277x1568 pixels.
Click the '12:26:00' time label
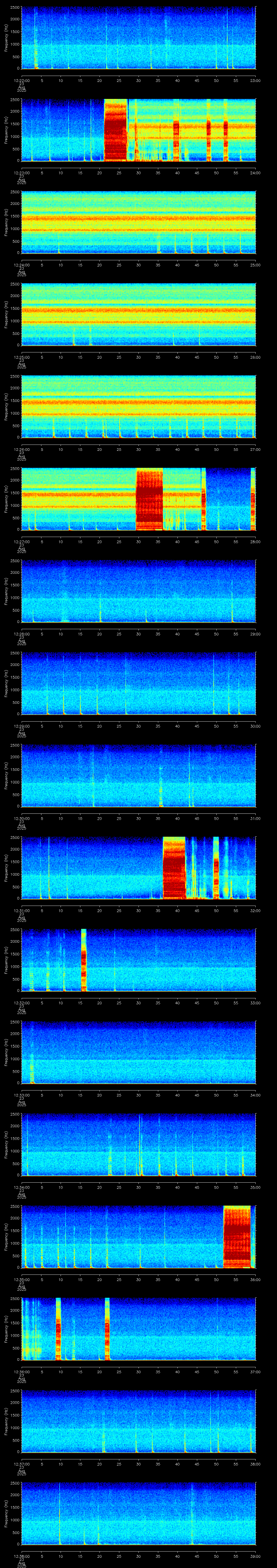tap(21, 449)
